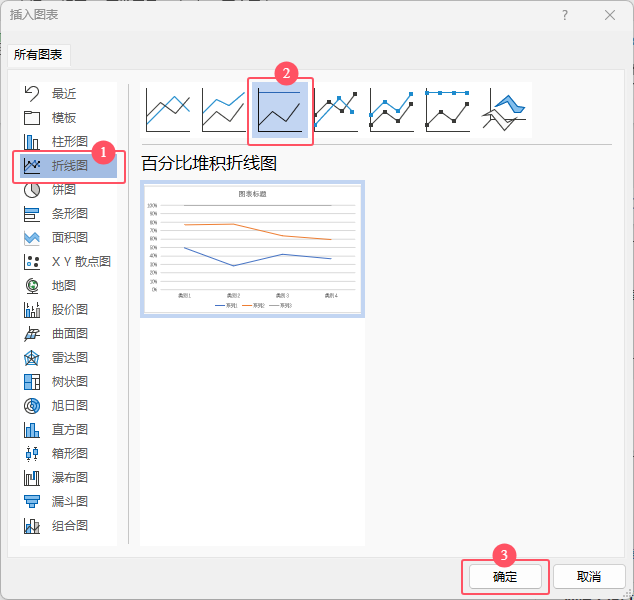Select the Sunburst (旭日图) category
Viewport: 634px width, 600px height.
(x=68, y=406)
